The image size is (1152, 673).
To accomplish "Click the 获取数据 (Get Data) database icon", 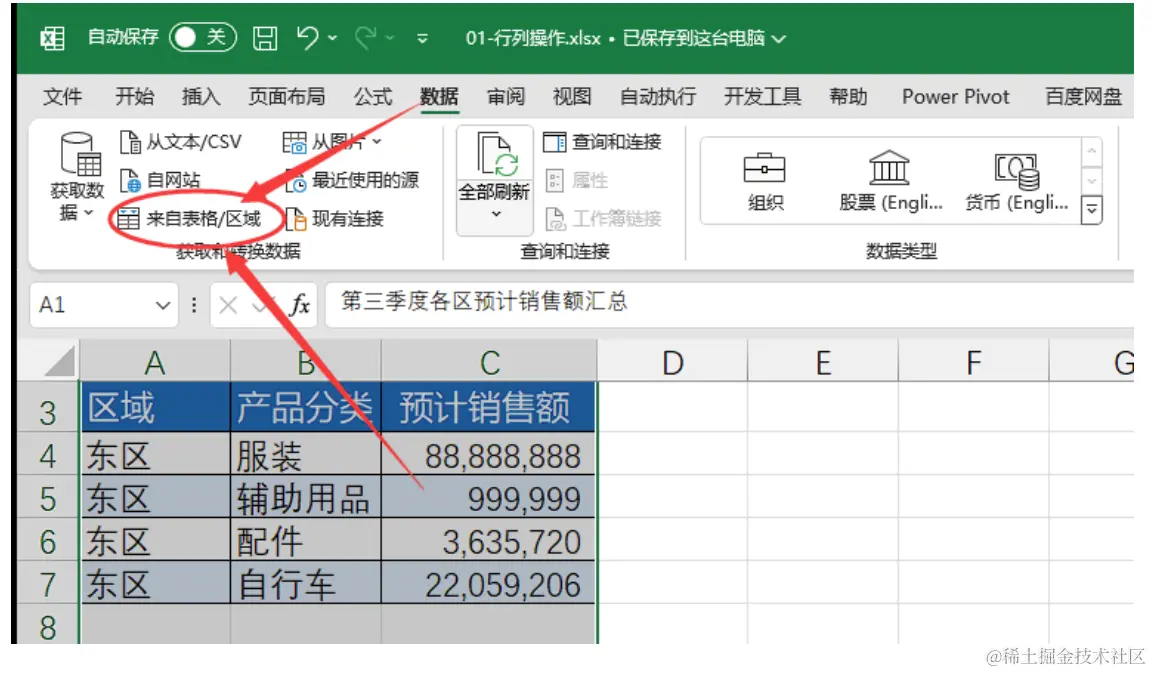I will [80, 154].
